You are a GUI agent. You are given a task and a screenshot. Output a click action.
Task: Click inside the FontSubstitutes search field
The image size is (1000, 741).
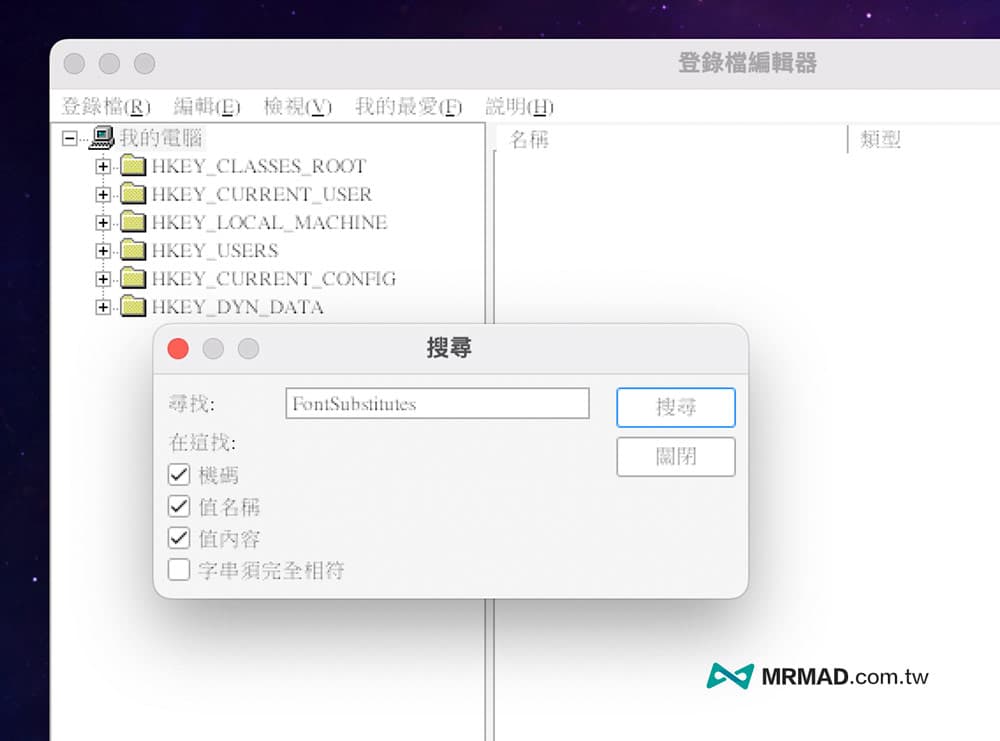(437, 403)
